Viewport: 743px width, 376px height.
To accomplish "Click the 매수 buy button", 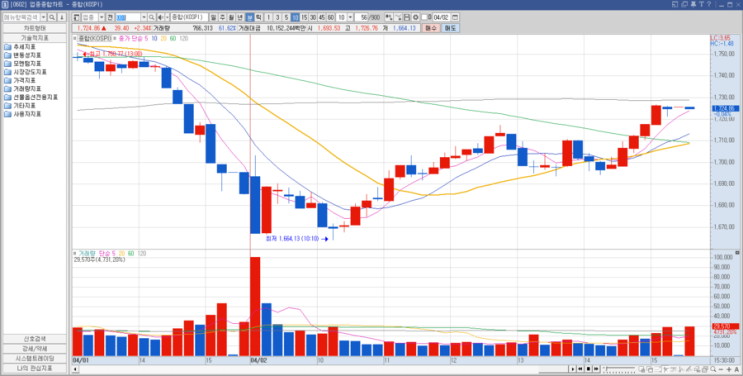I will pos(431,28).
